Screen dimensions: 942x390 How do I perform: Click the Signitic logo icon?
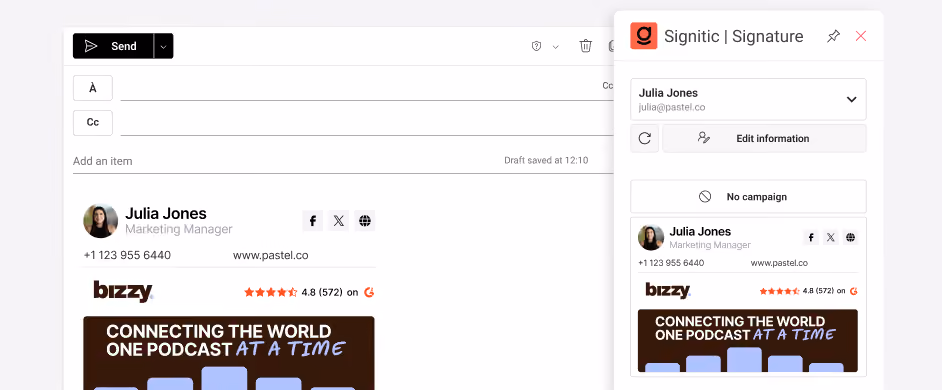click(x=643, y=36)
